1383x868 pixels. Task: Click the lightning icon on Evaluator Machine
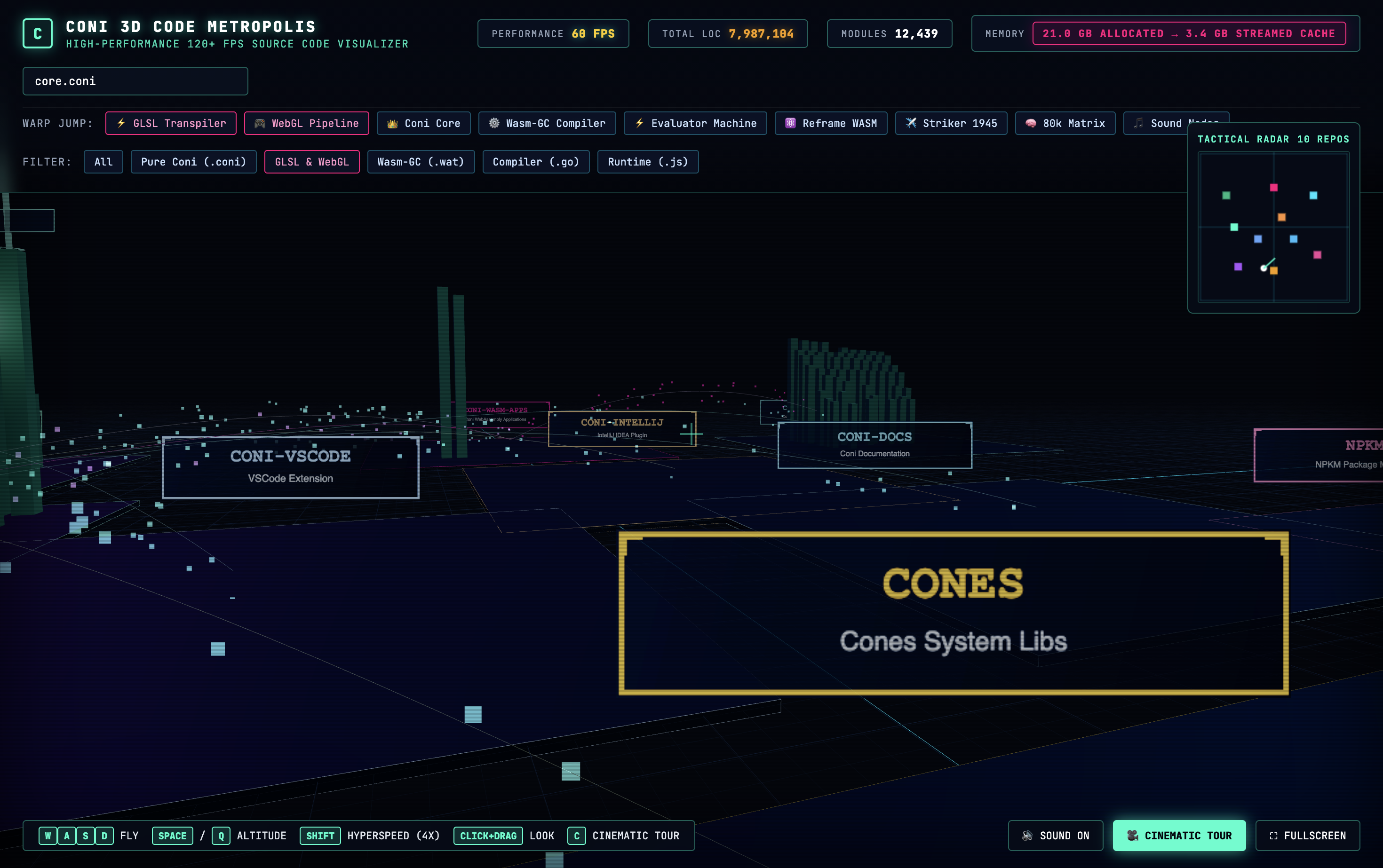tap(639, 123)
